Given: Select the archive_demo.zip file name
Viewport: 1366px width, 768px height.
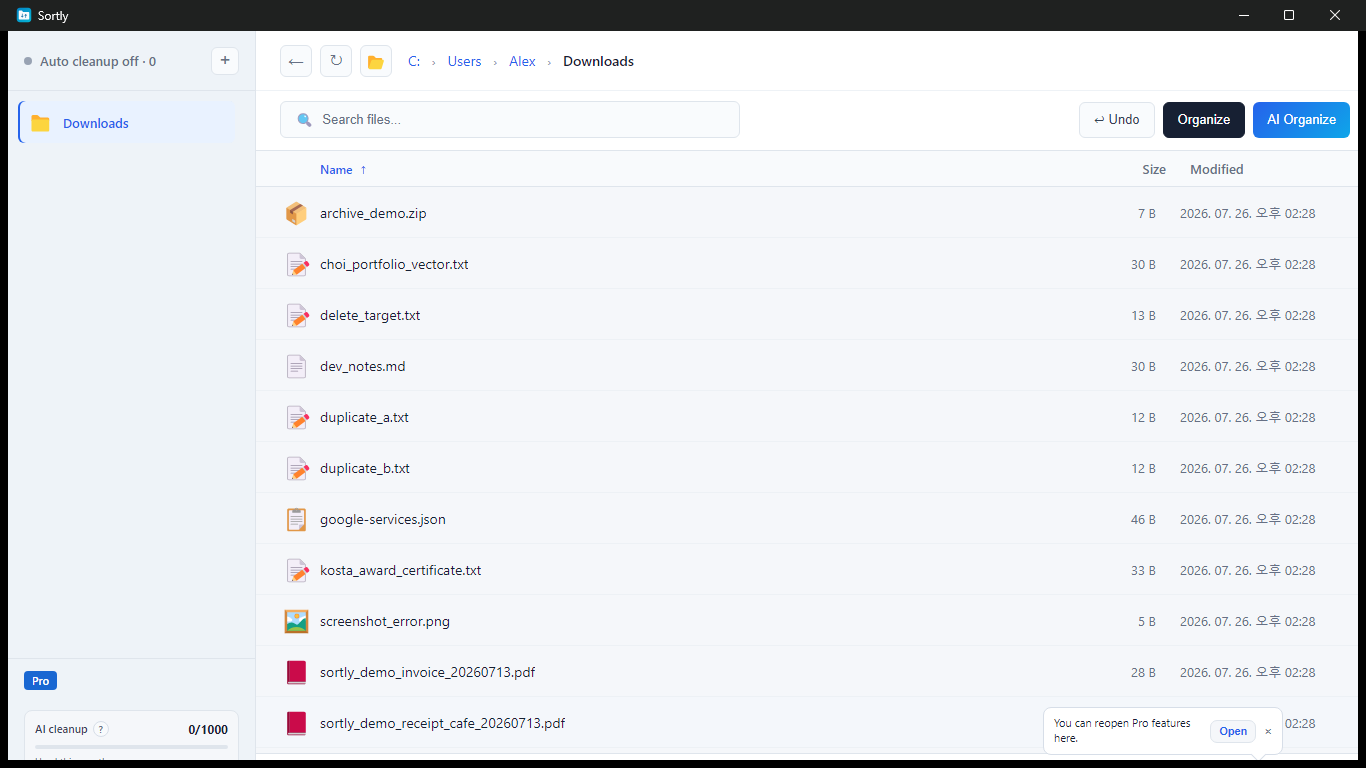Looking at the screenshot, I should 373,213.
